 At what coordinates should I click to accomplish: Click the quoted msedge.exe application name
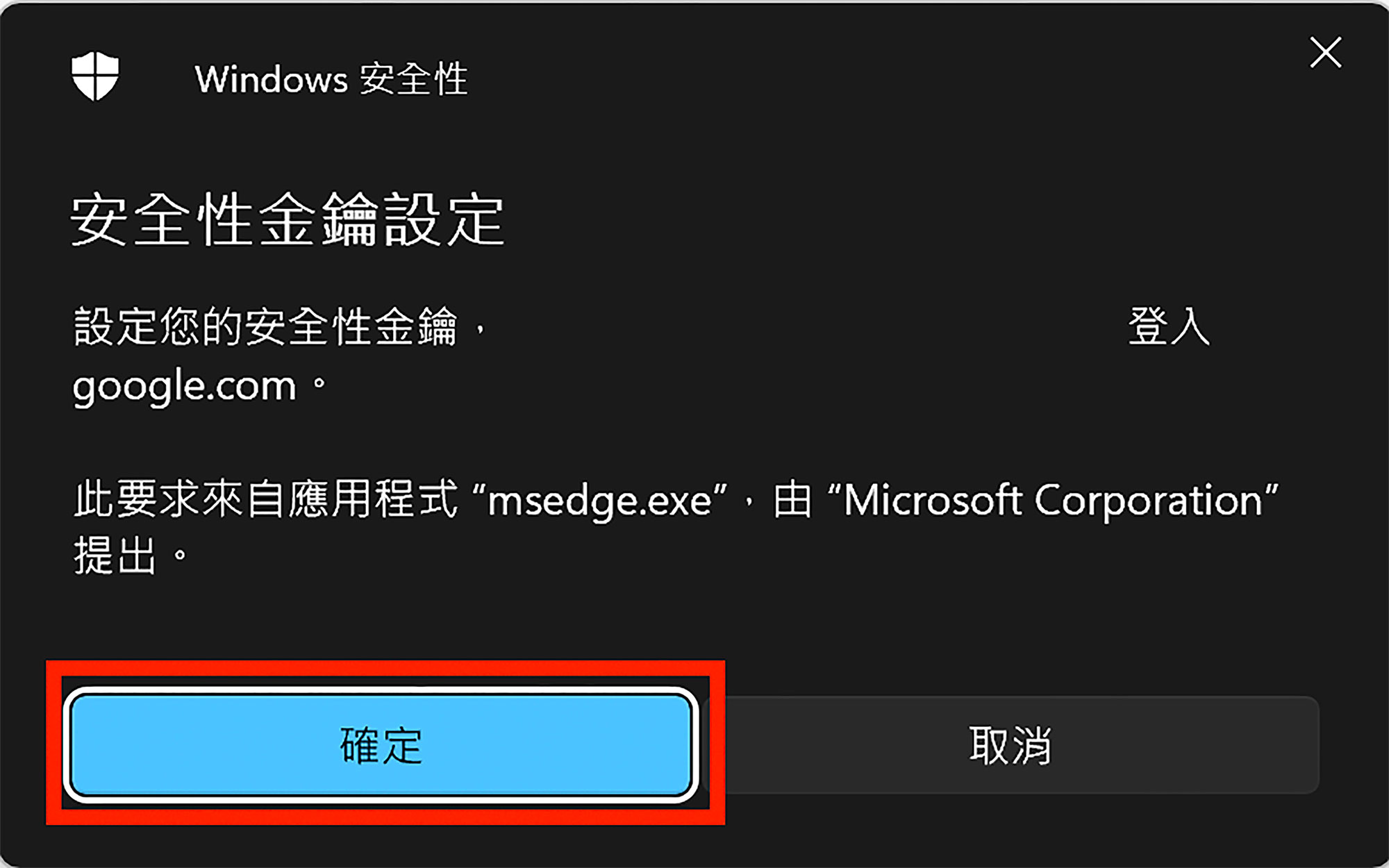(599, 500)
